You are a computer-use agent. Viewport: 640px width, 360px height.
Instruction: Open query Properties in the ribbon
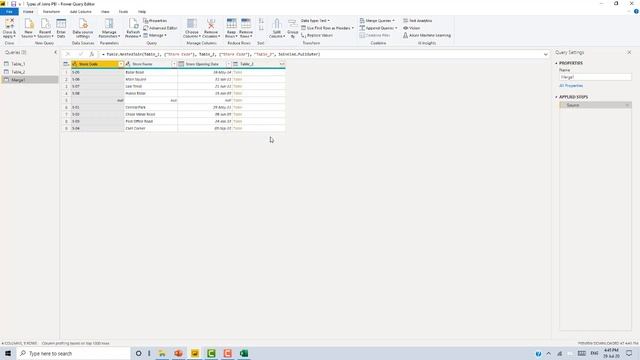click(155, 20)
